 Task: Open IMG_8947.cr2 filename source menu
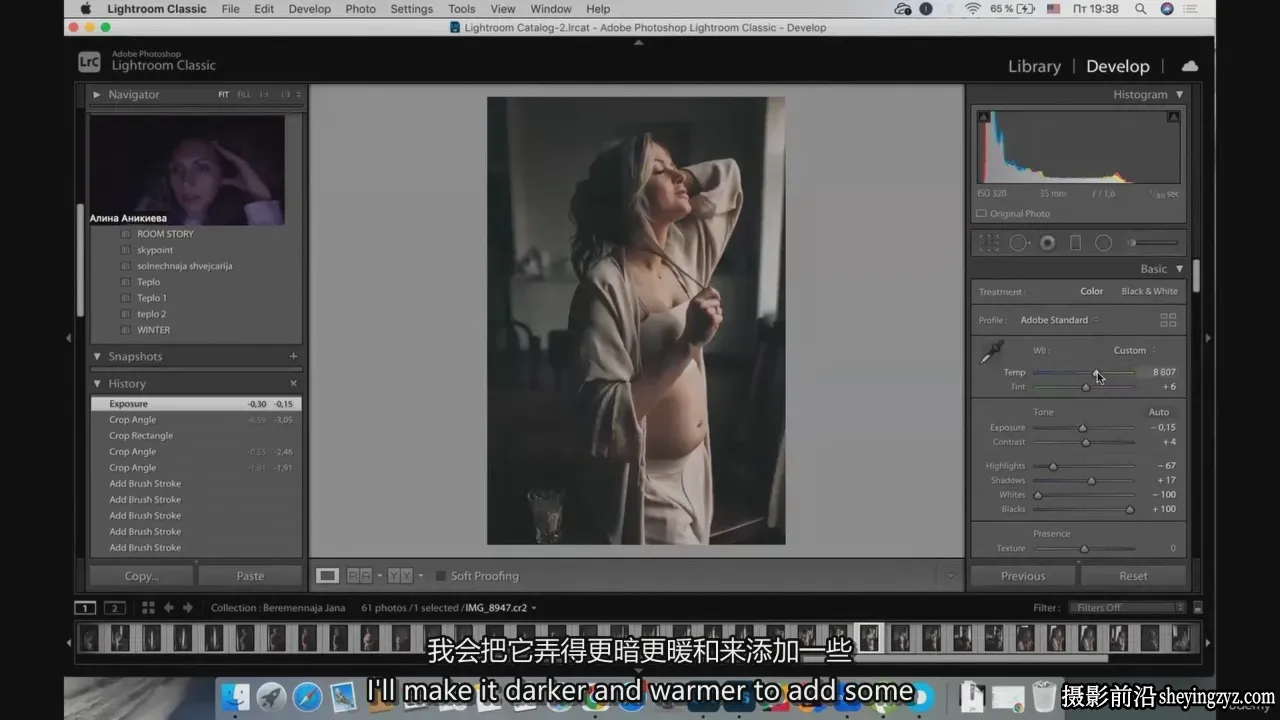500,608
